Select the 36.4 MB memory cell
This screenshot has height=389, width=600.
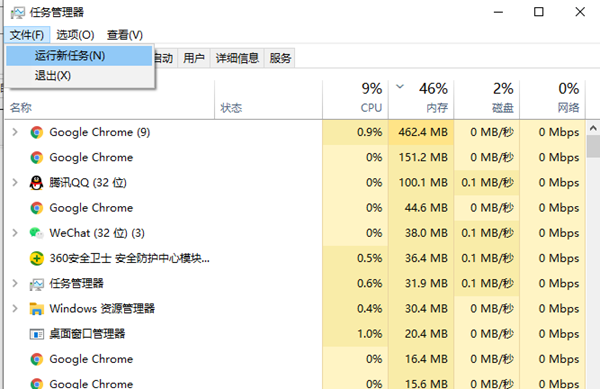pyautogui.click(x=421, y=258)
